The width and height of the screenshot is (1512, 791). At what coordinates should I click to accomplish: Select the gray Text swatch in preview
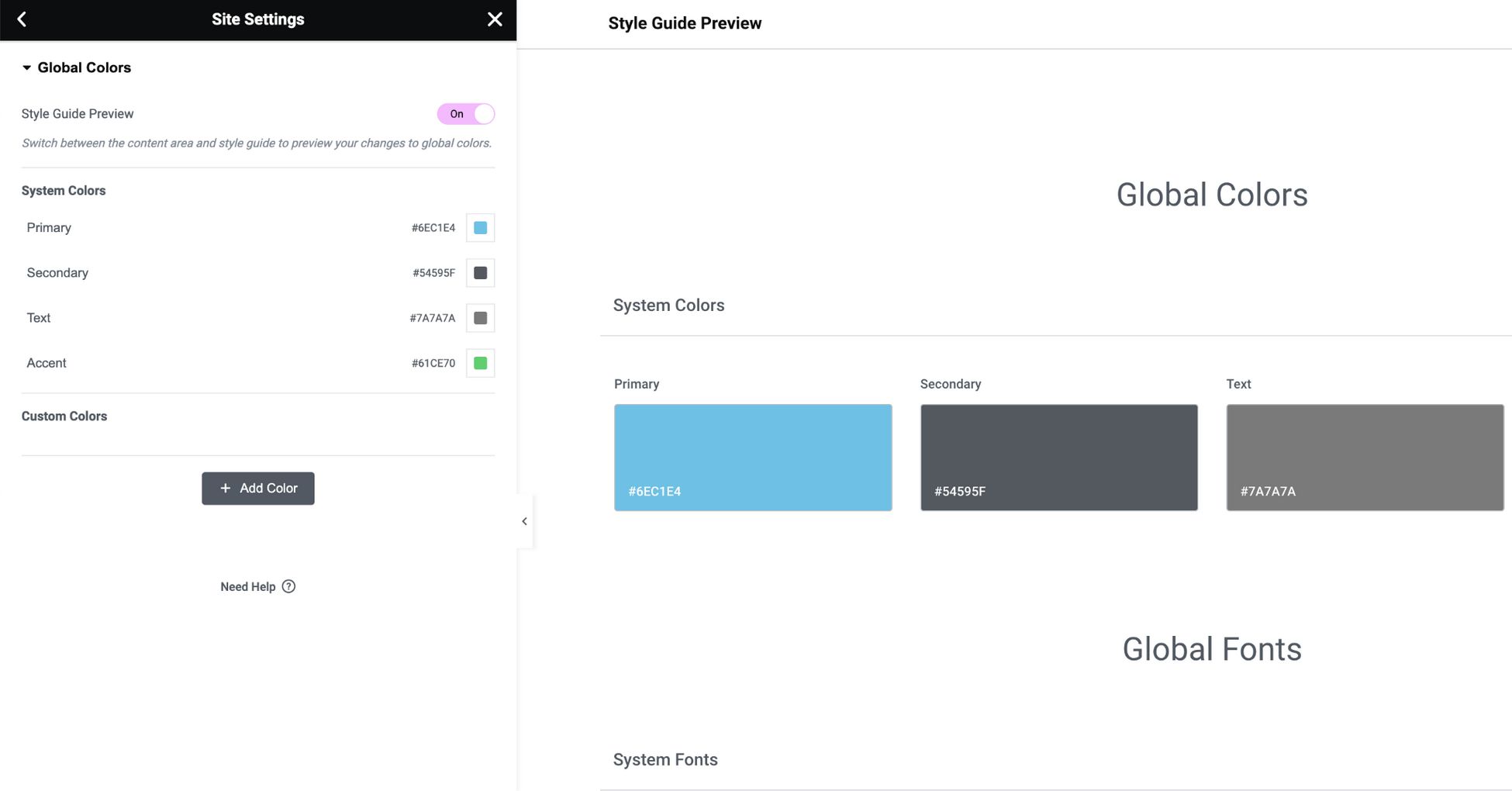click(1365, 458)
